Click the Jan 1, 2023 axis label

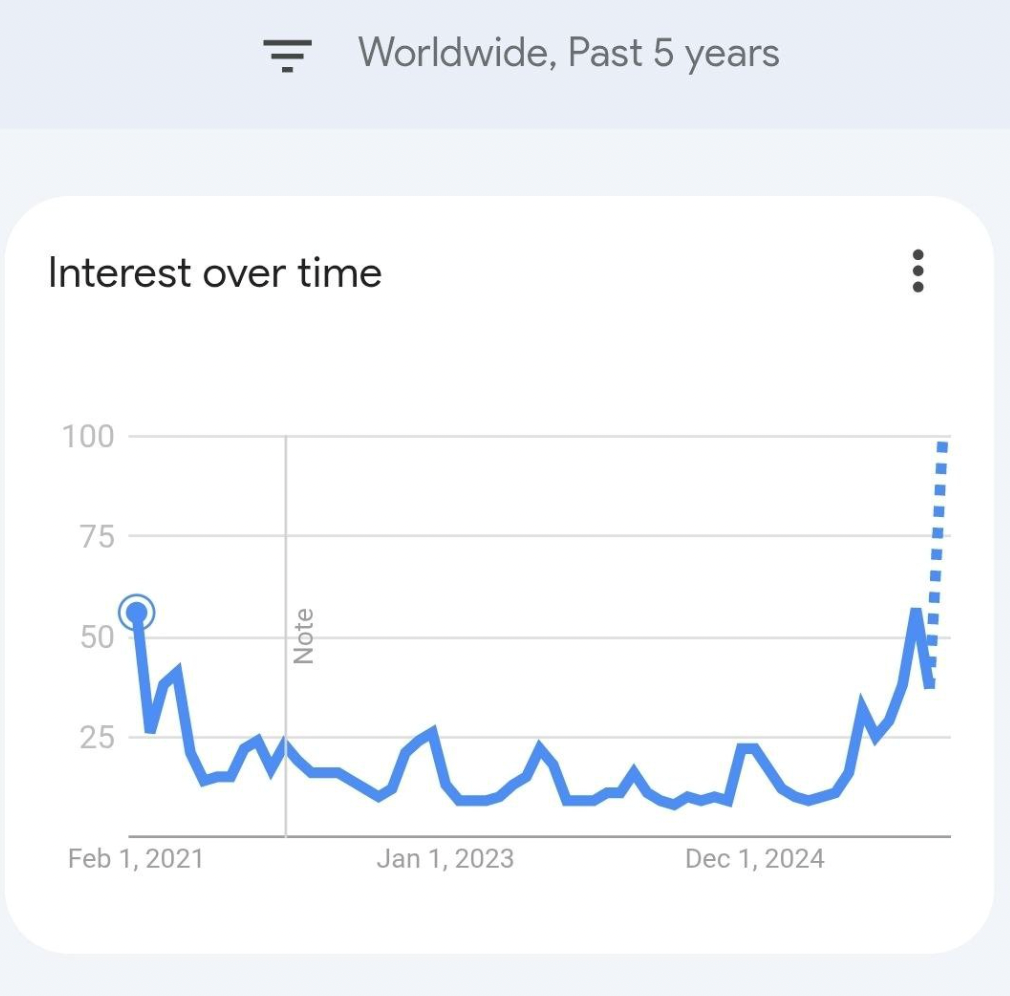(444, 858)
